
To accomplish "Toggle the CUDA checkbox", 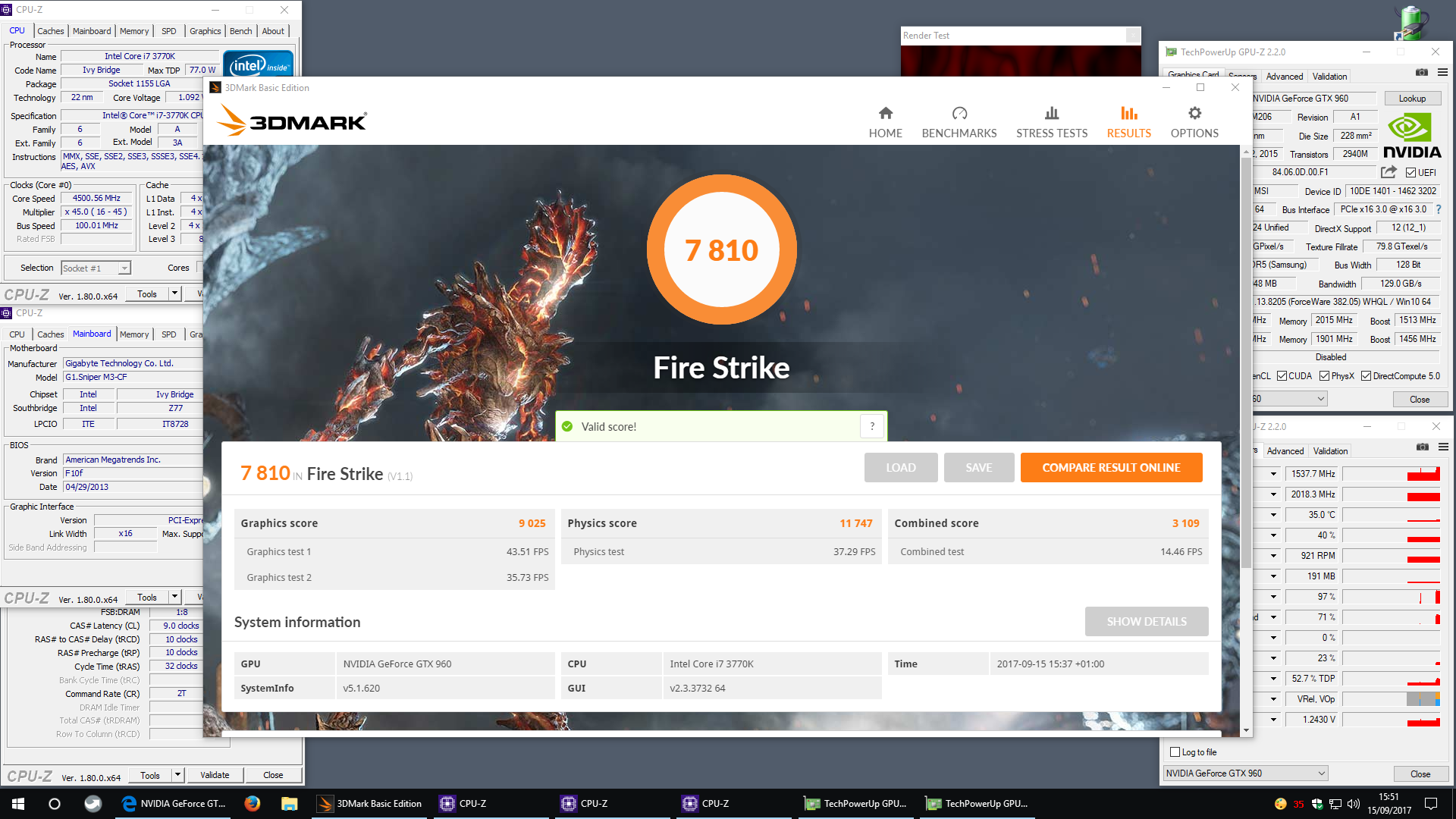I will coord(1282,376).
